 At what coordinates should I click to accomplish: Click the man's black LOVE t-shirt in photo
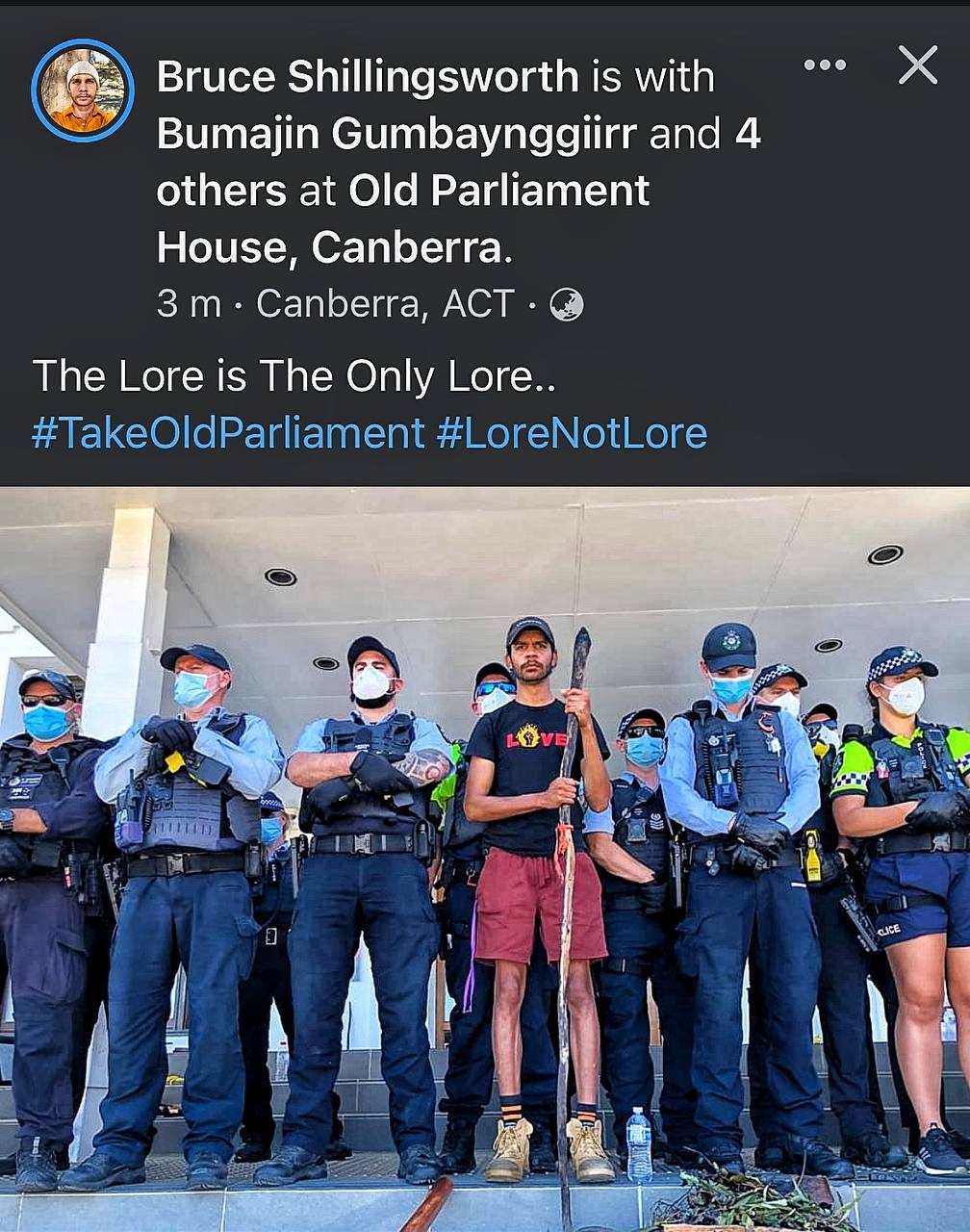530,780
